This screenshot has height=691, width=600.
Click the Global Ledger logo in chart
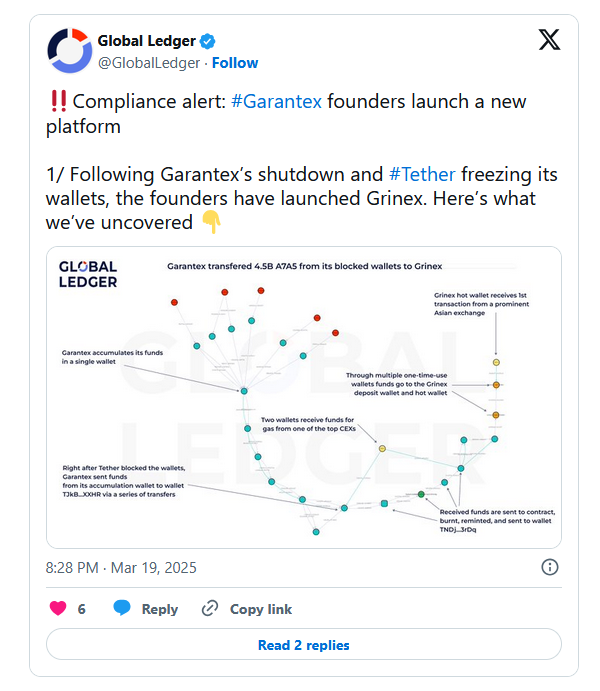(x=88, y=274)
